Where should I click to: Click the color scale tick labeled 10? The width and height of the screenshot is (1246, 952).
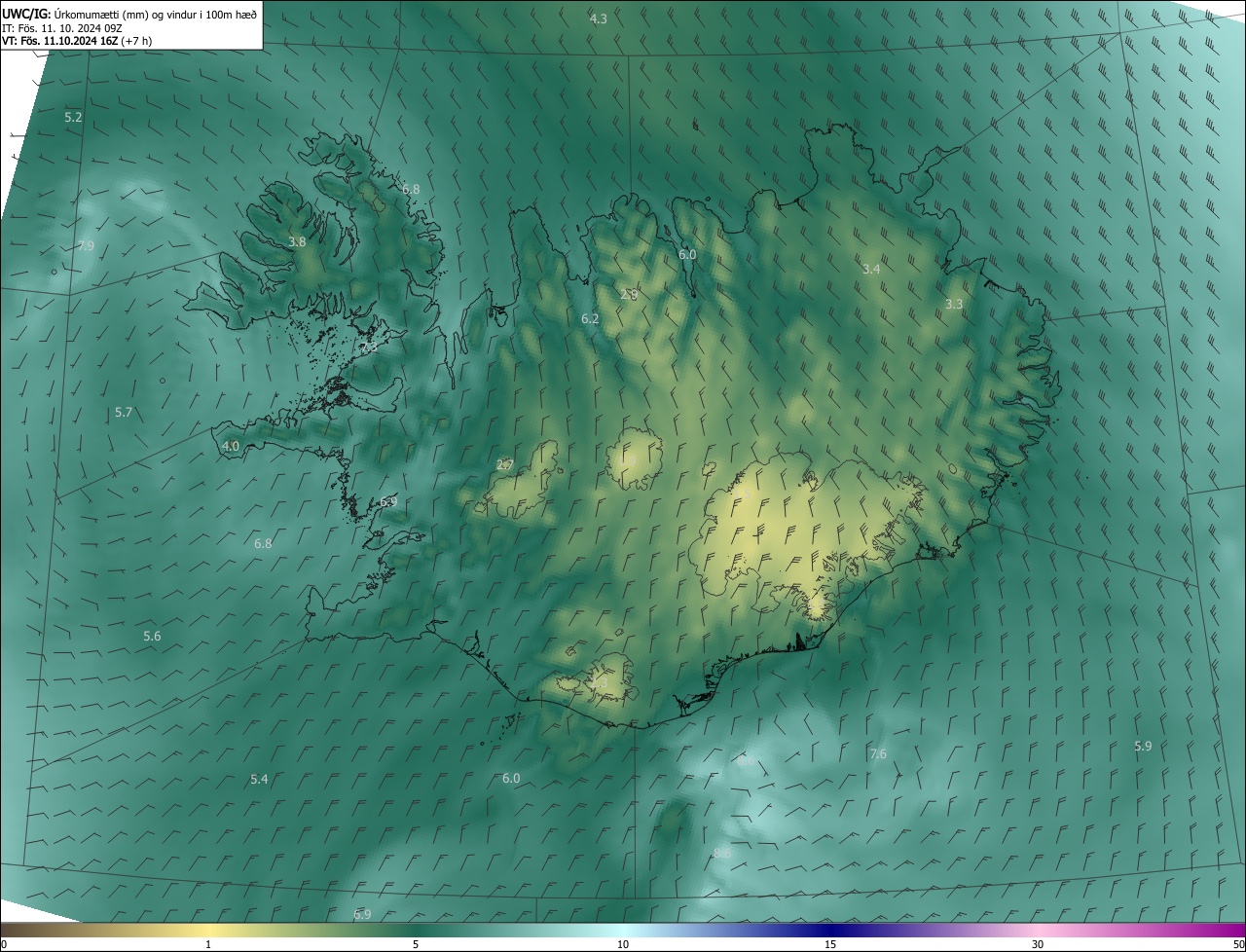point(623,944)
